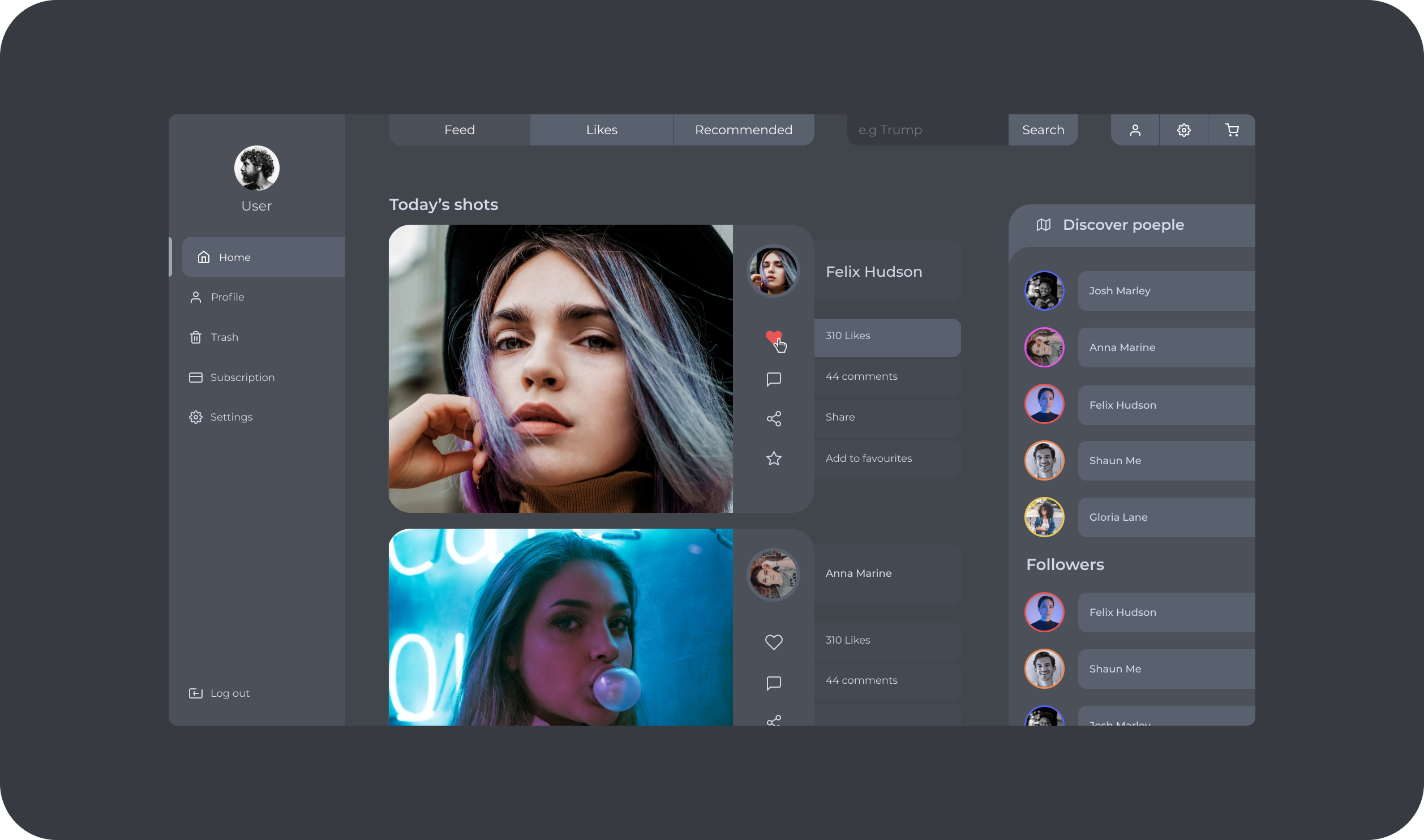The image size is (1424, 840).
Task: Select Josh Marley in Discover people
Action: 1166,291
